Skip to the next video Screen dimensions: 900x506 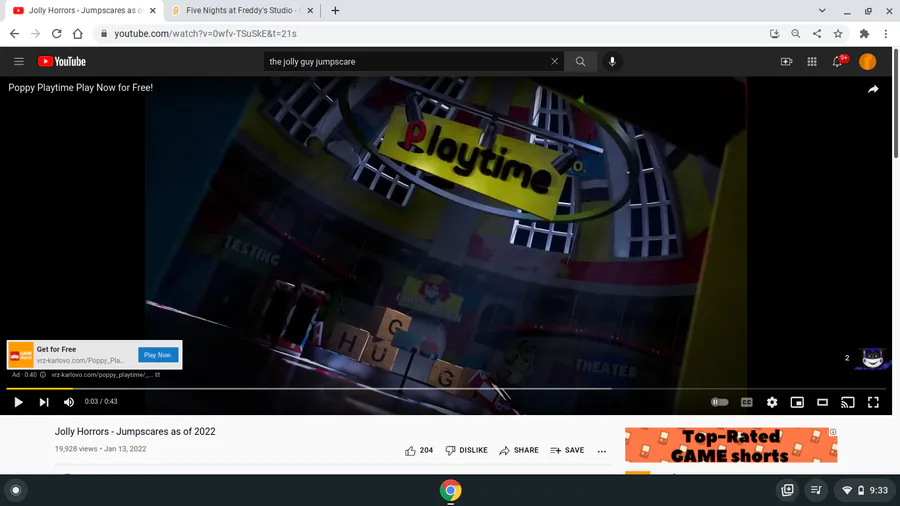click(x=44, y=402)
